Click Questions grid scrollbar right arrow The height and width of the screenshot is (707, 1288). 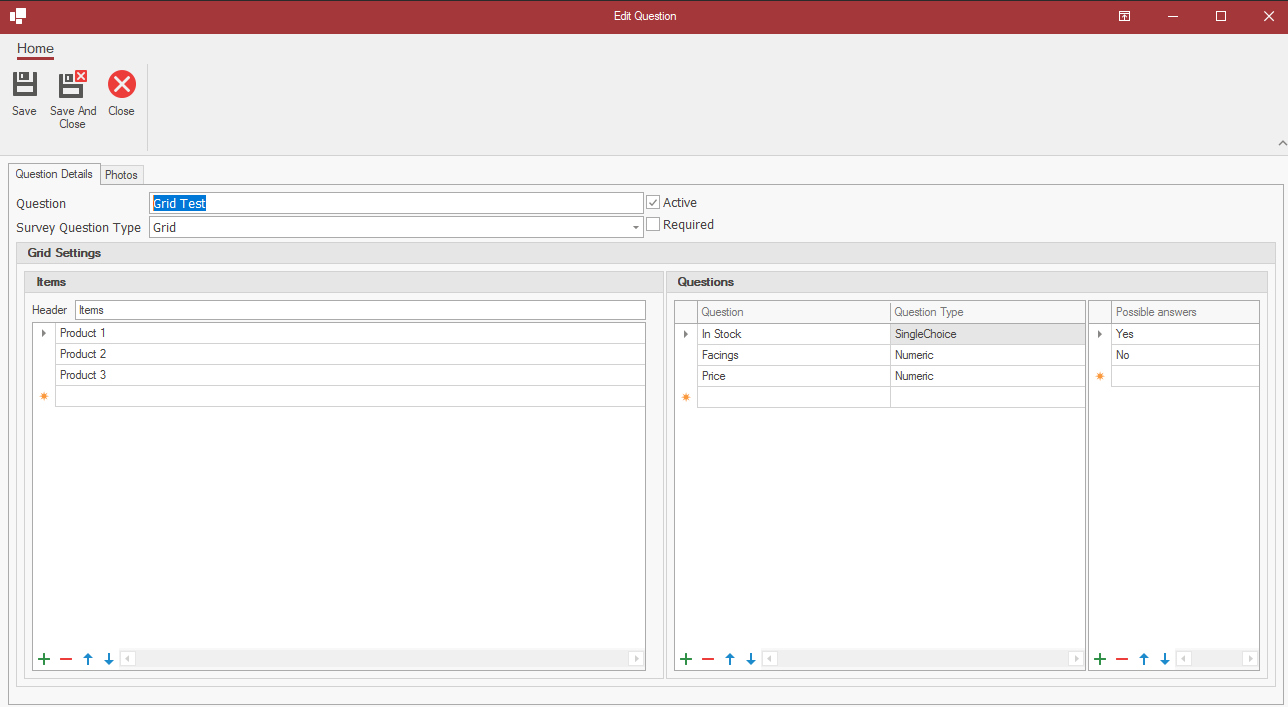1076,659
